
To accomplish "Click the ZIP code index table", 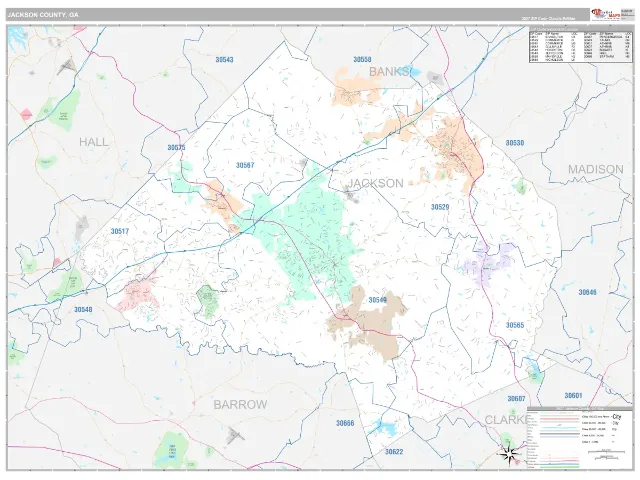I will coord(580,45).
